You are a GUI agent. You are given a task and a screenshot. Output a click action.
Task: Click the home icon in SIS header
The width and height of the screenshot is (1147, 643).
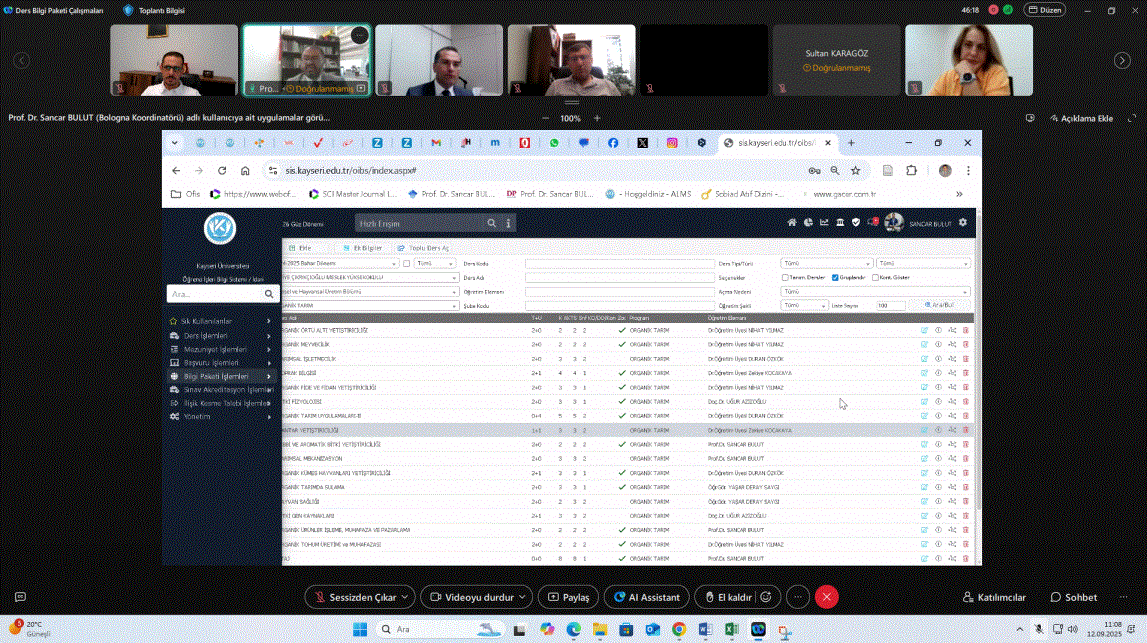point(792,223)
